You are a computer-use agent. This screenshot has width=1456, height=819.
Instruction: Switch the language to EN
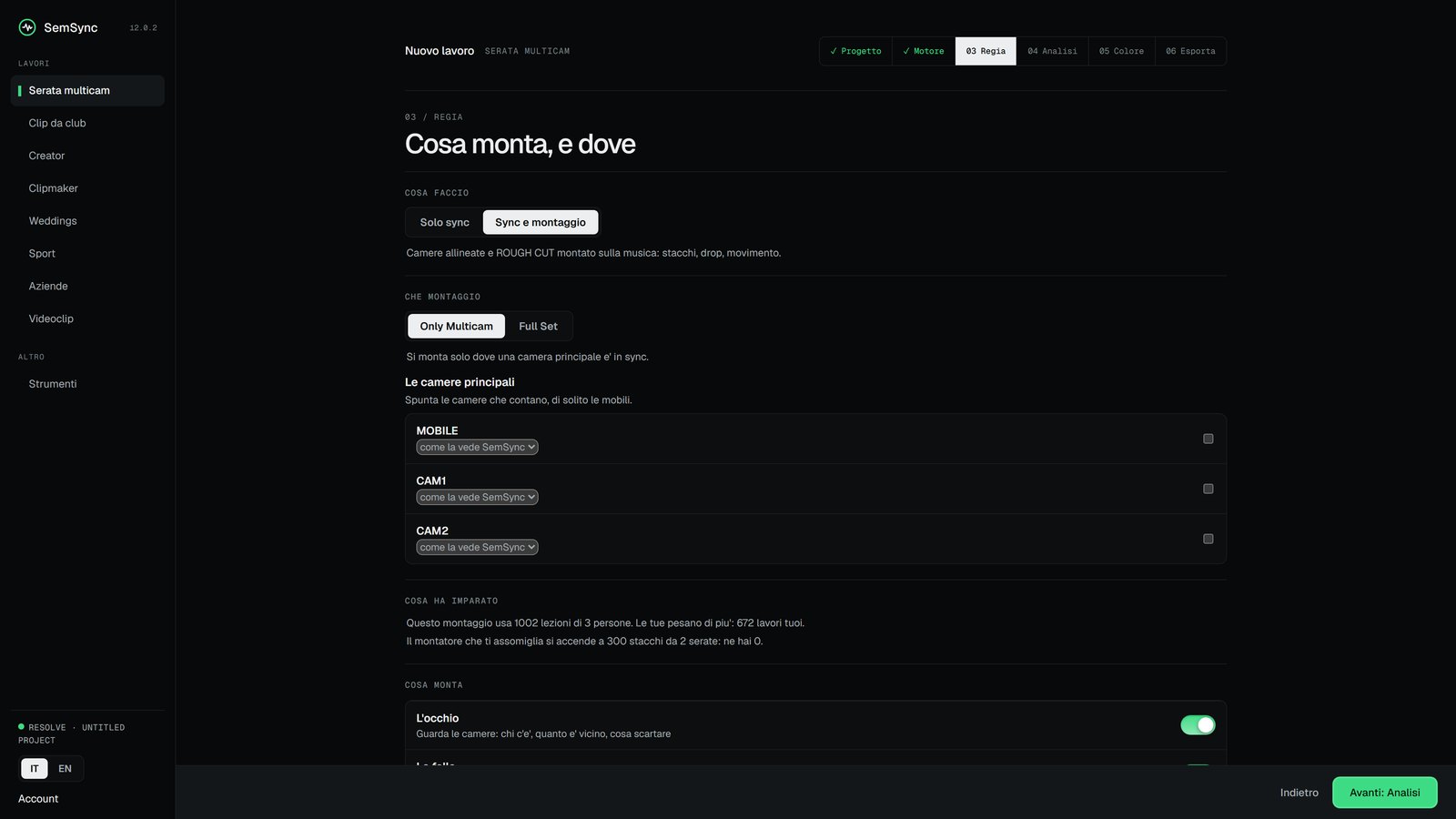click(x=65, y=769)
